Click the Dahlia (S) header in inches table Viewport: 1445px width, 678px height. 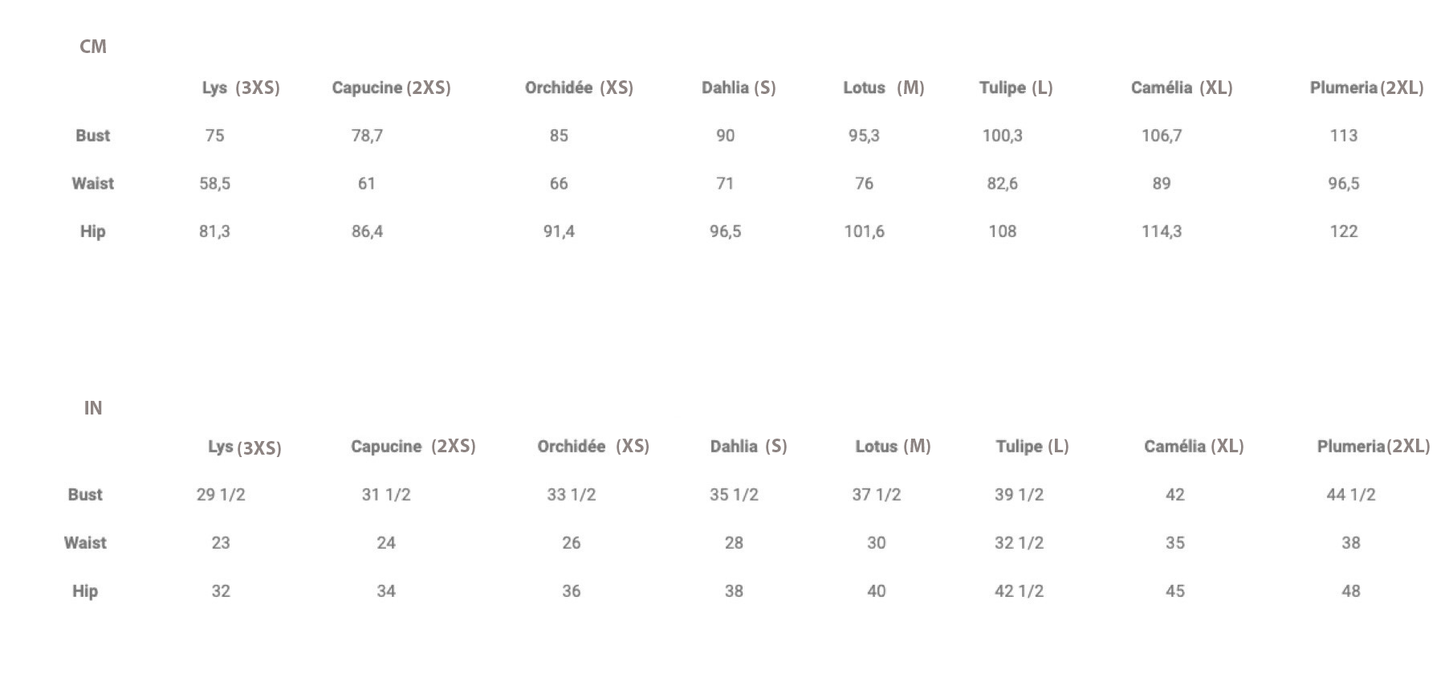click(x=748, y=446)
